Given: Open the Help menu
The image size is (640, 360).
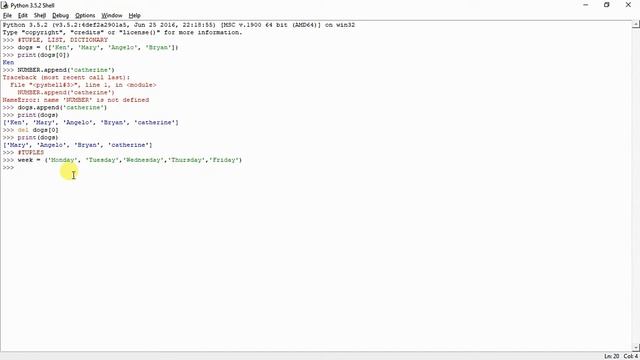Looking at the screenshot, I should click(134, 16).
